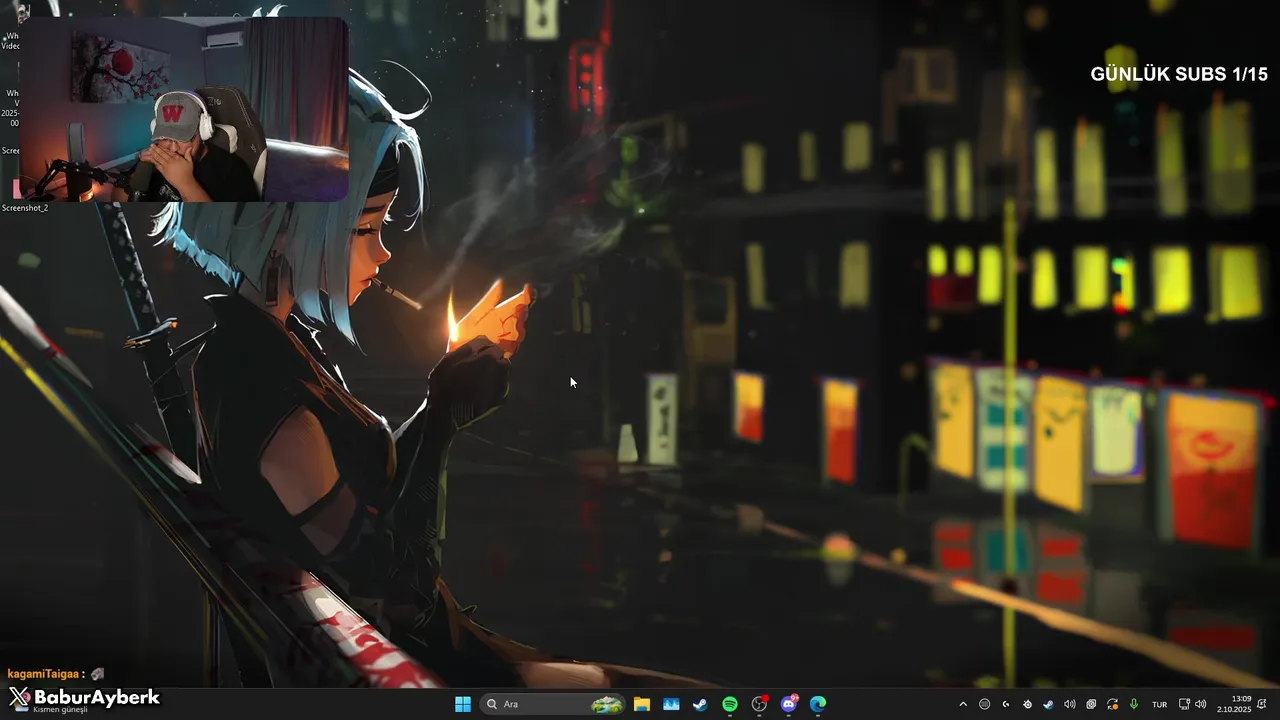
Task: Open File Explorer from the taskbar
Action: point(641,704)
